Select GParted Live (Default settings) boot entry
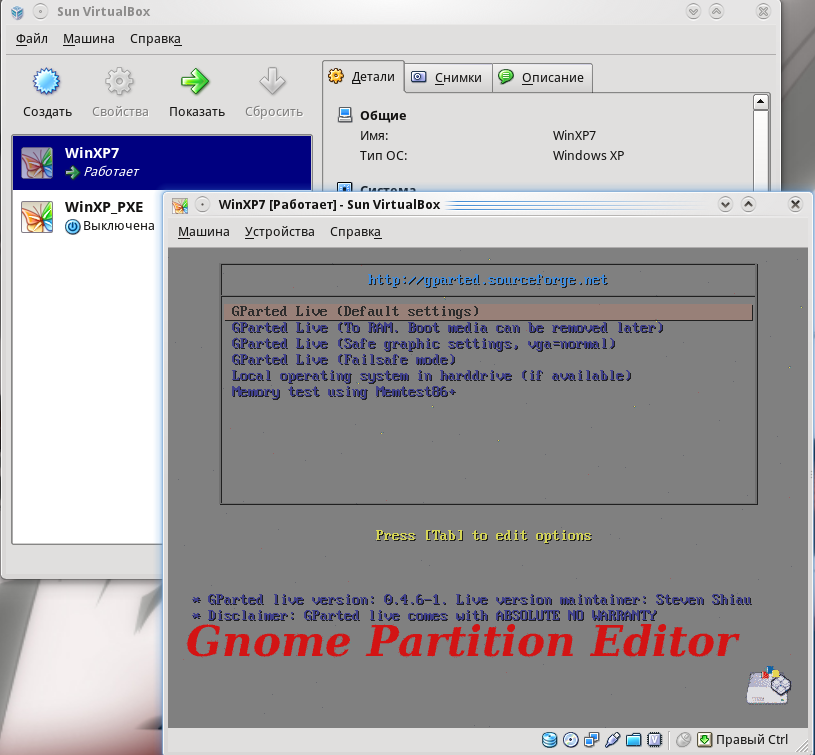This screenshot has height=755, width=815. 489,312
